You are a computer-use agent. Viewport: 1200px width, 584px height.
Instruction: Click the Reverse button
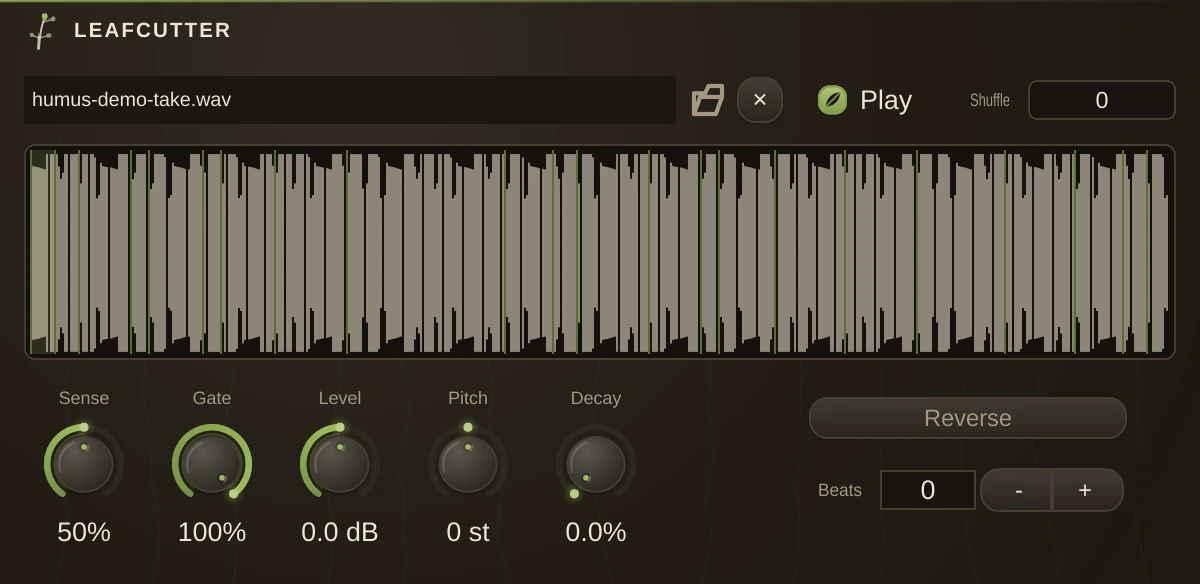(968, 418)
